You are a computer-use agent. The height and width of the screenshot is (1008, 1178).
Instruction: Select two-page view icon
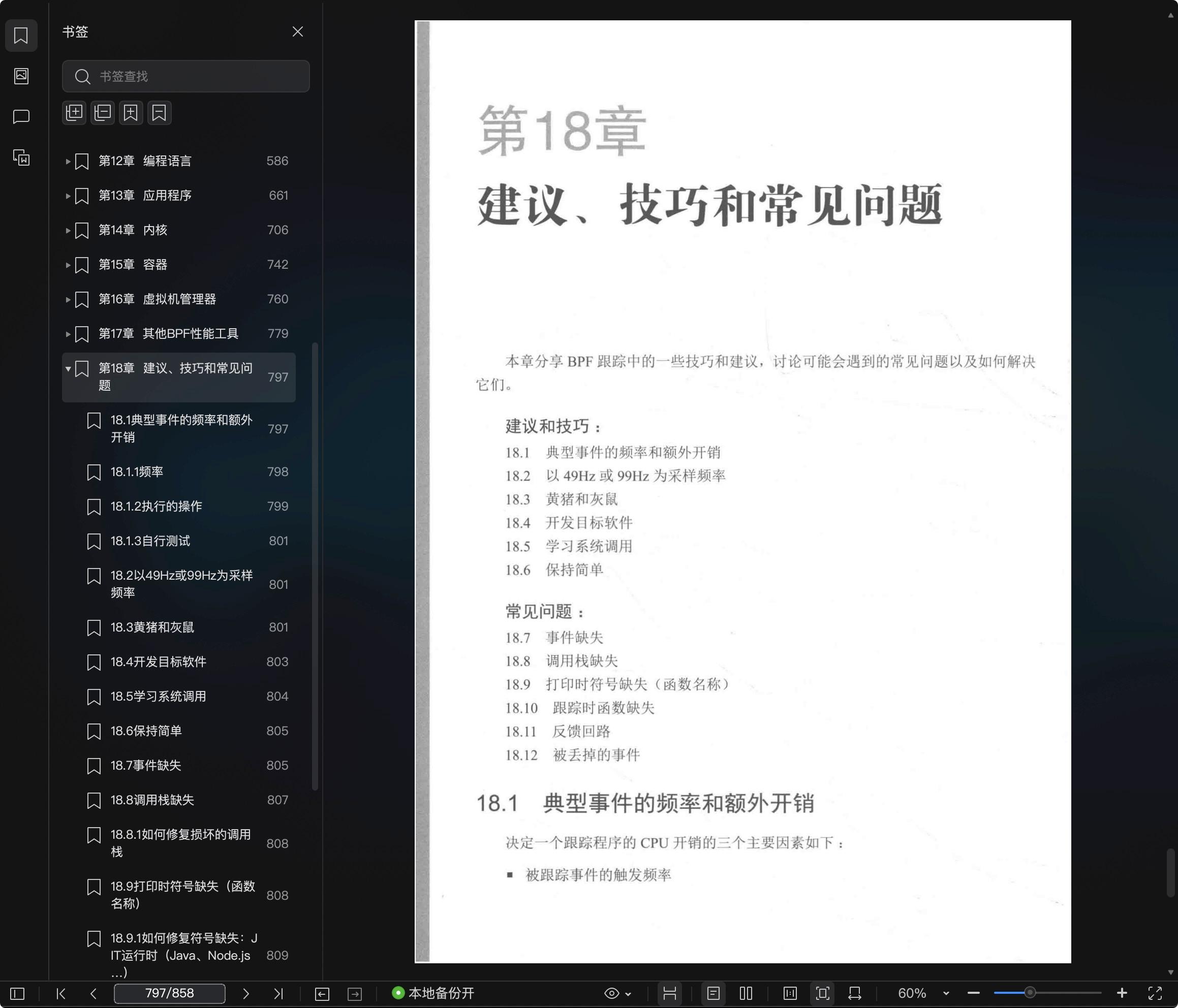tap(746, 993)
